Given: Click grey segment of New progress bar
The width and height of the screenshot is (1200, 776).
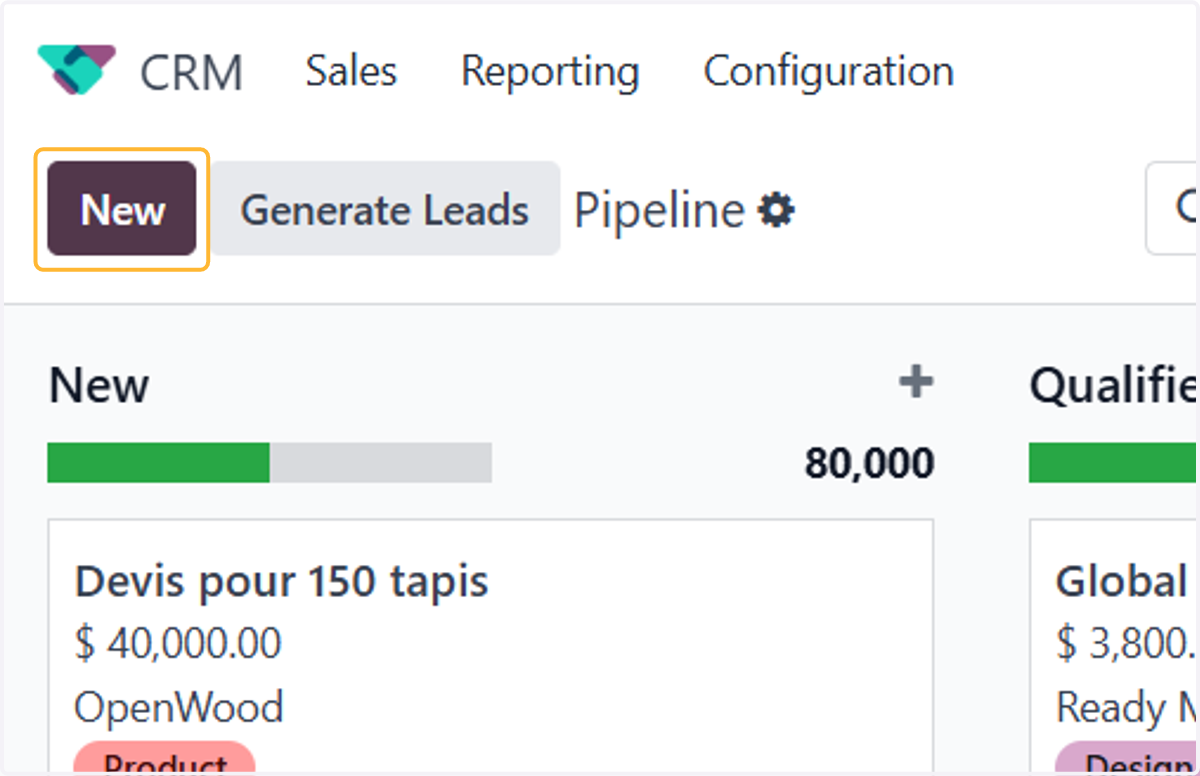Looking at the screenshot, I should pos(380,463).
